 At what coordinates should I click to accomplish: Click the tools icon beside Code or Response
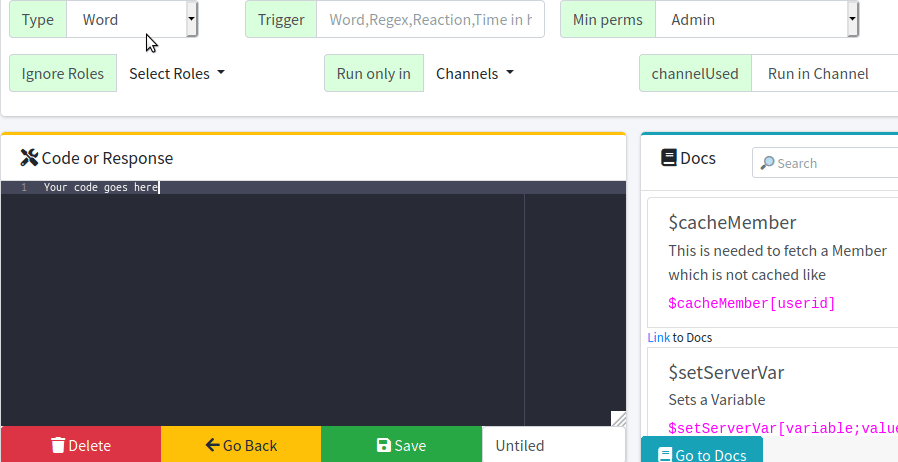tap(29, 157)
